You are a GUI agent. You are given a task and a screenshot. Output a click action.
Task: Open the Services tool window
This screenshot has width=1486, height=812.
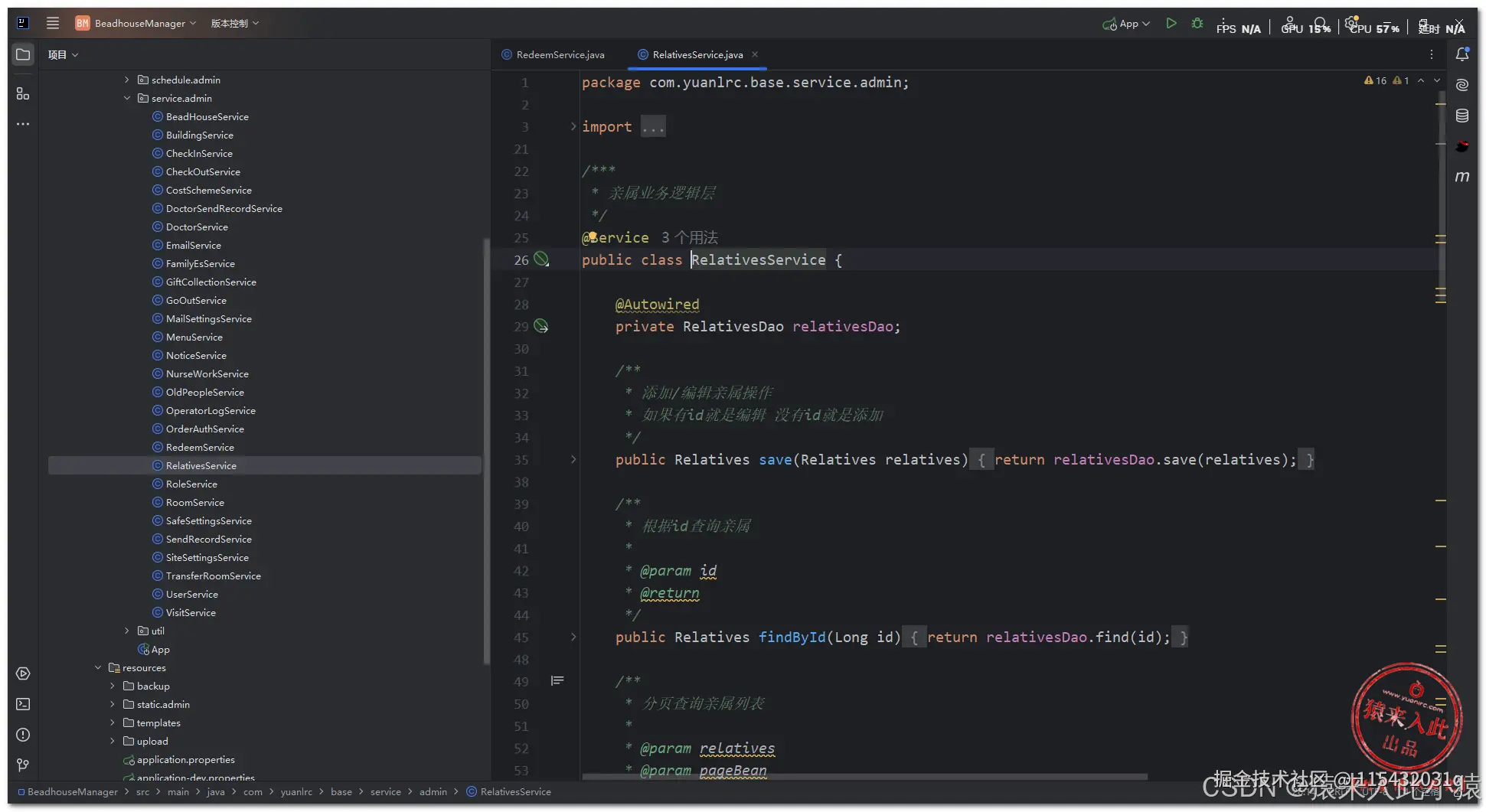pyautogui.click(x=23, y=673)
